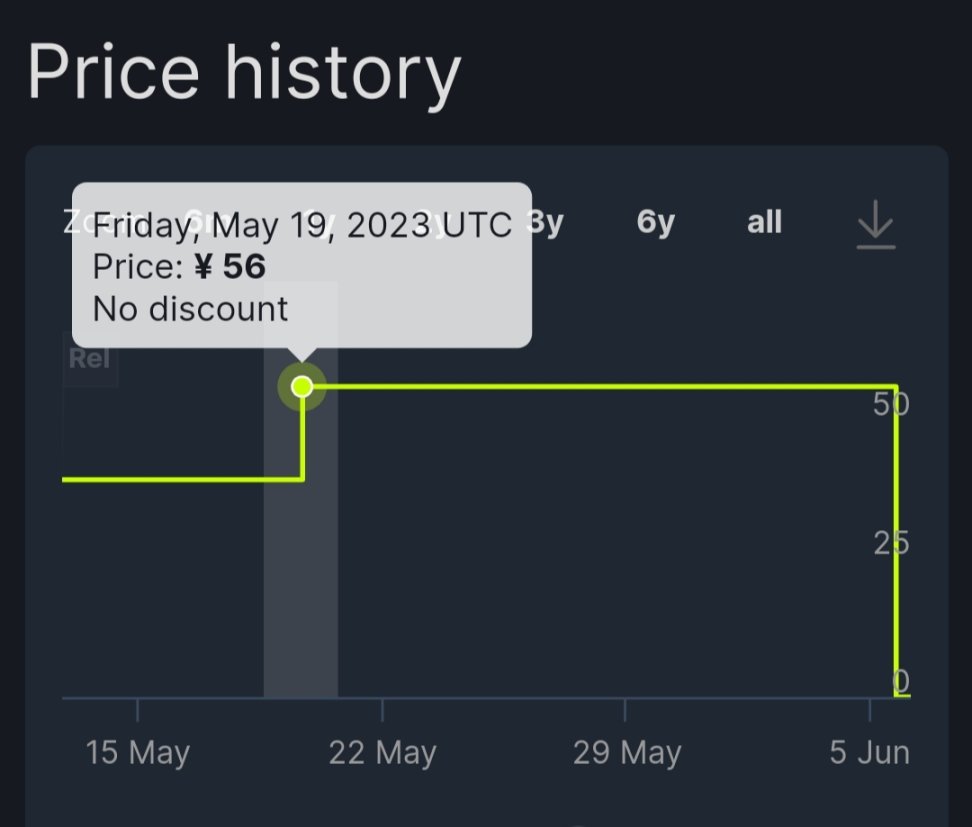The image size is (972, 827).
Task: Click the No discount tooltip text
Action: [190, 308]
